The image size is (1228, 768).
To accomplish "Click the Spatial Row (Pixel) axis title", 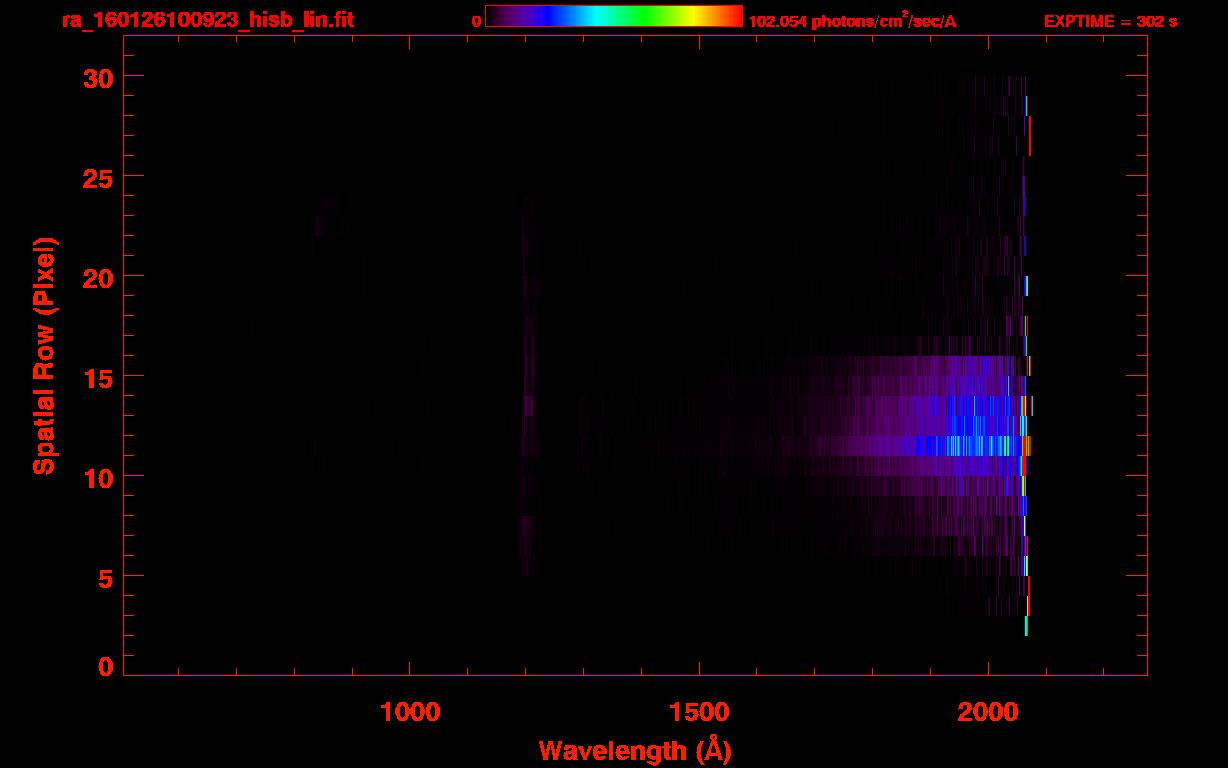I will click(x=44, y=356).
